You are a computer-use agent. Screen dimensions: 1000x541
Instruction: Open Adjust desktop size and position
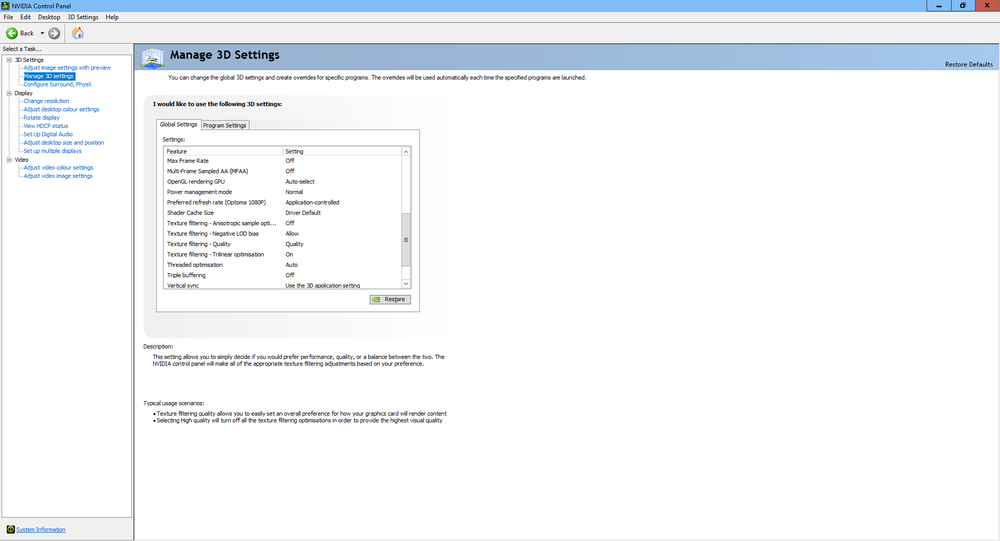click(x=64, y=142)
